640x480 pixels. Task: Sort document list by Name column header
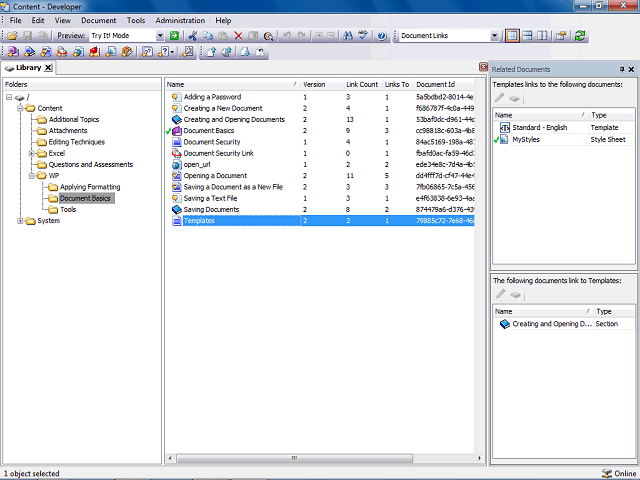click(x=233, y=84)
